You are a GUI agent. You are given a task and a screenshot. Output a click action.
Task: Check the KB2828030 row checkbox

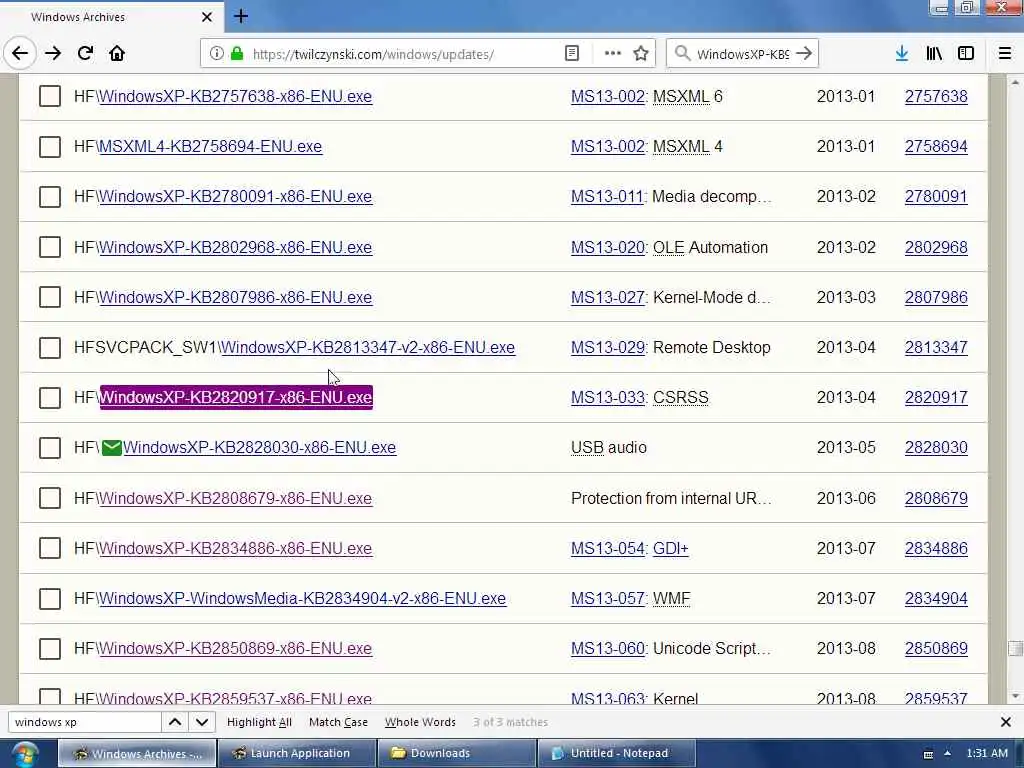click(50, 448)
